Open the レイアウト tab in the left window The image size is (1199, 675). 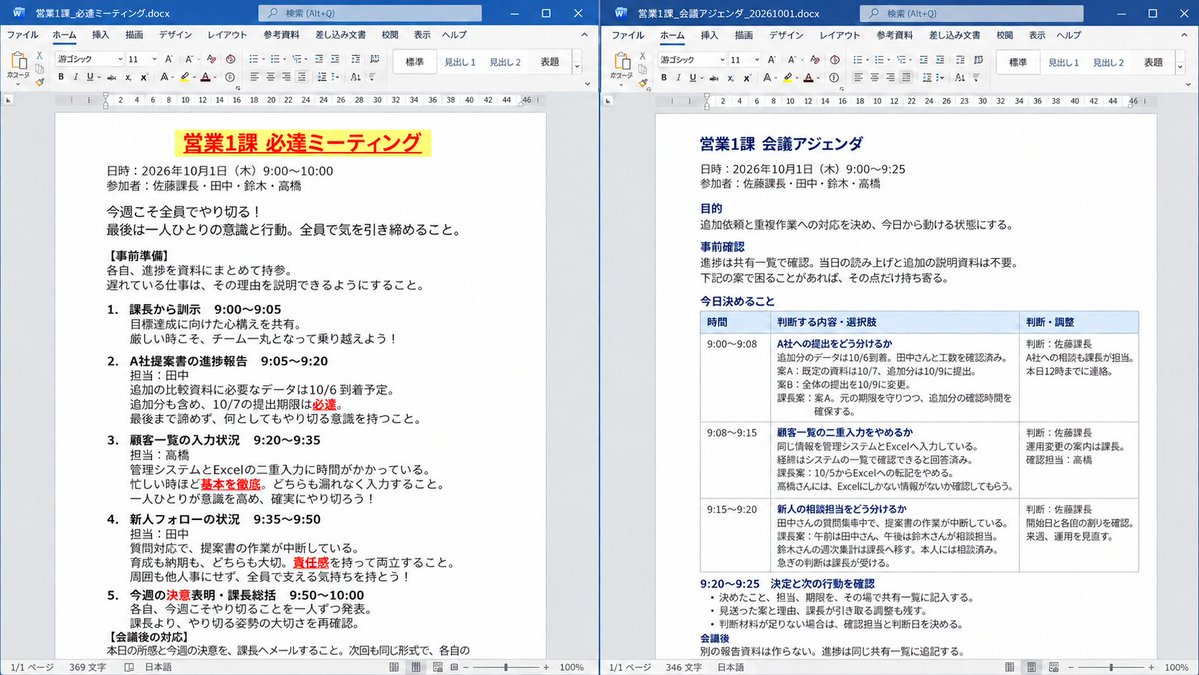coord(227,34)
